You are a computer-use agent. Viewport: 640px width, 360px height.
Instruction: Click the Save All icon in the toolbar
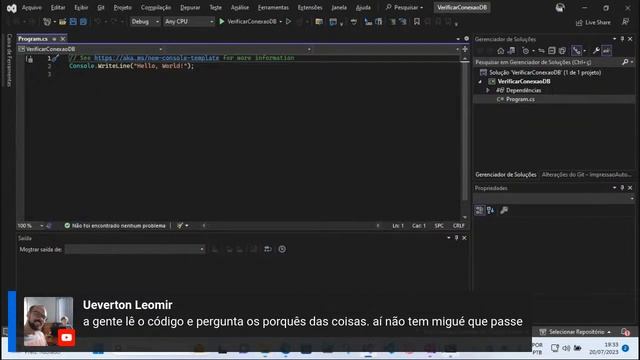(x=83, y=22)
